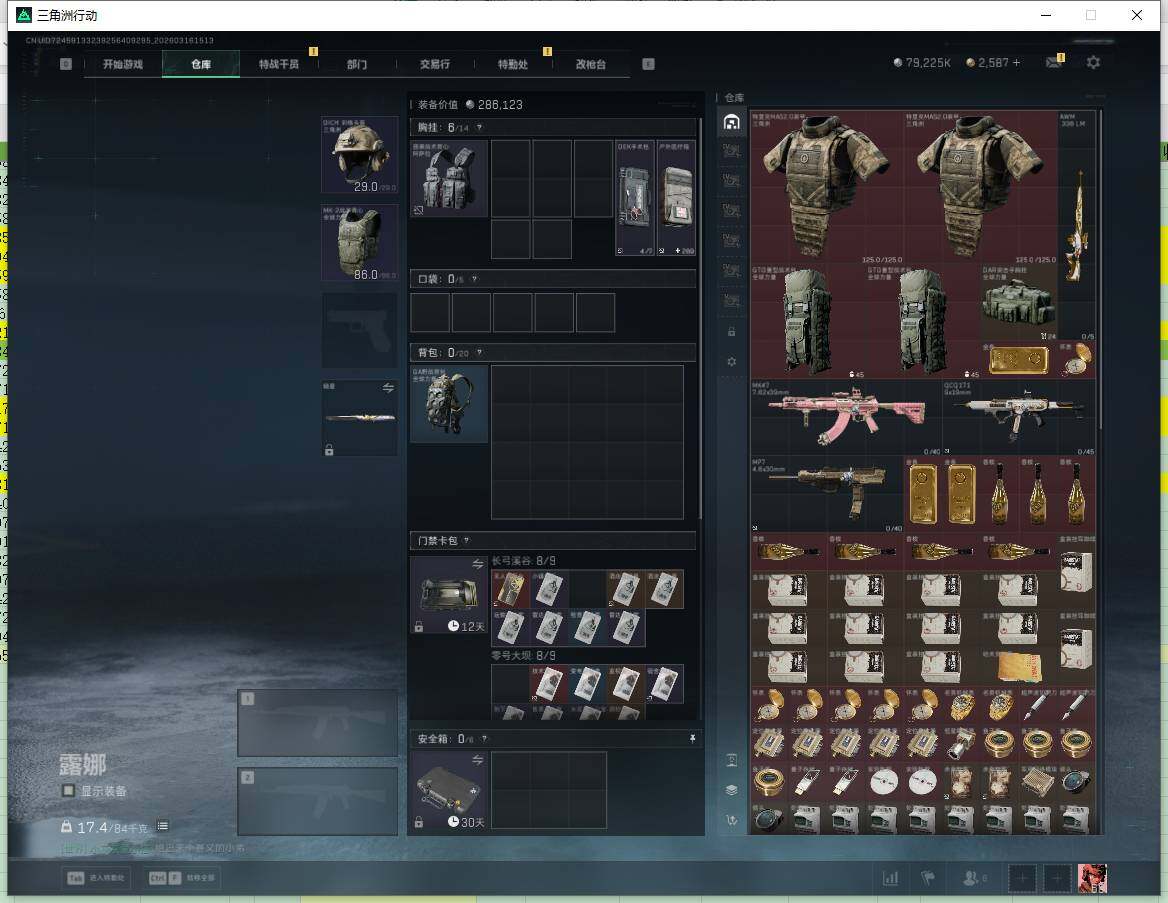Click the statistics bar chart icon
The width and height of the screenshot is (1168, 903).
[x=890, y=878]
